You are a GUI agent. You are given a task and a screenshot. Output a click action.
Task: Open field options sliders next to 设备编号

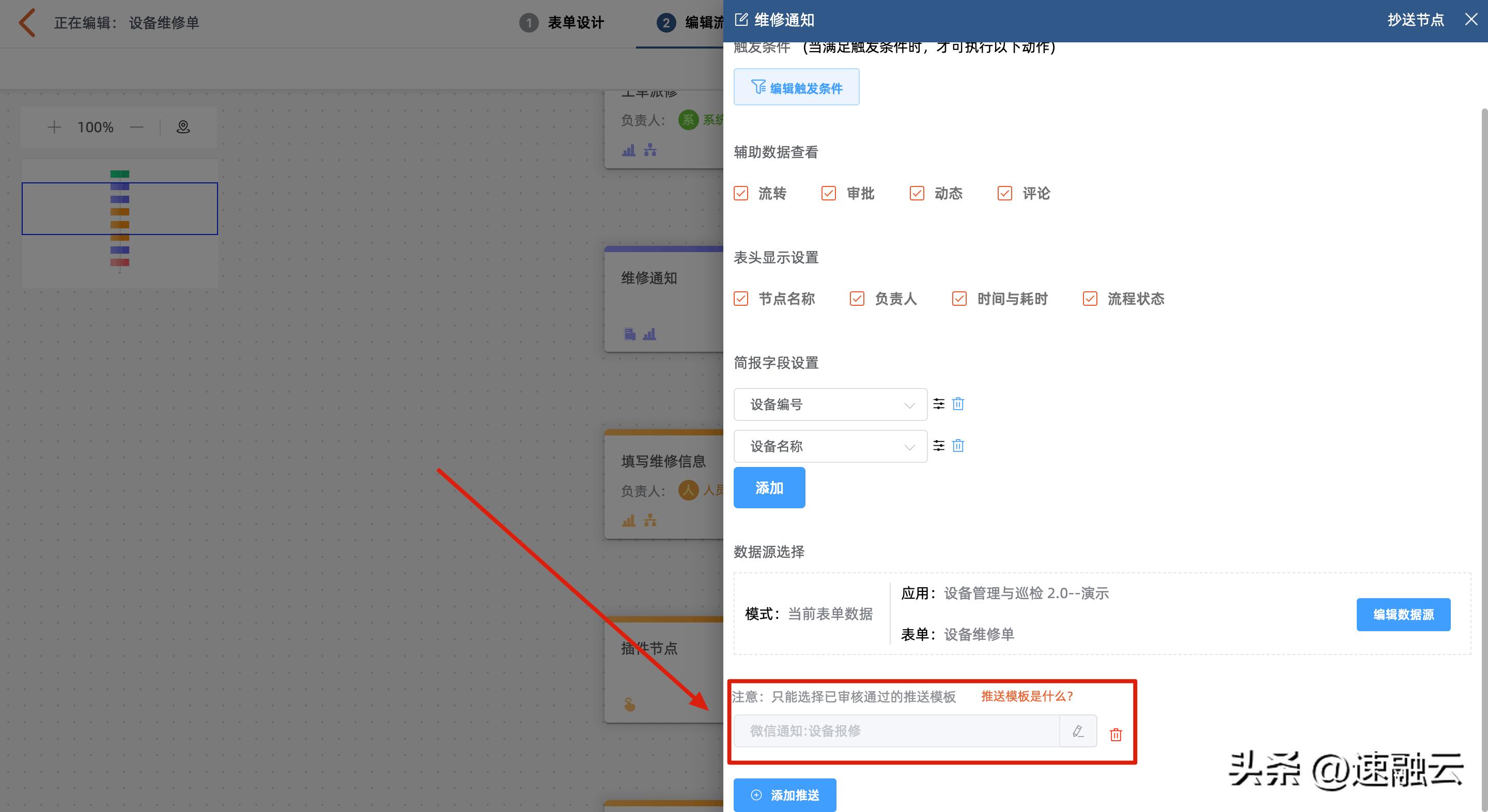tap(939, 404)
